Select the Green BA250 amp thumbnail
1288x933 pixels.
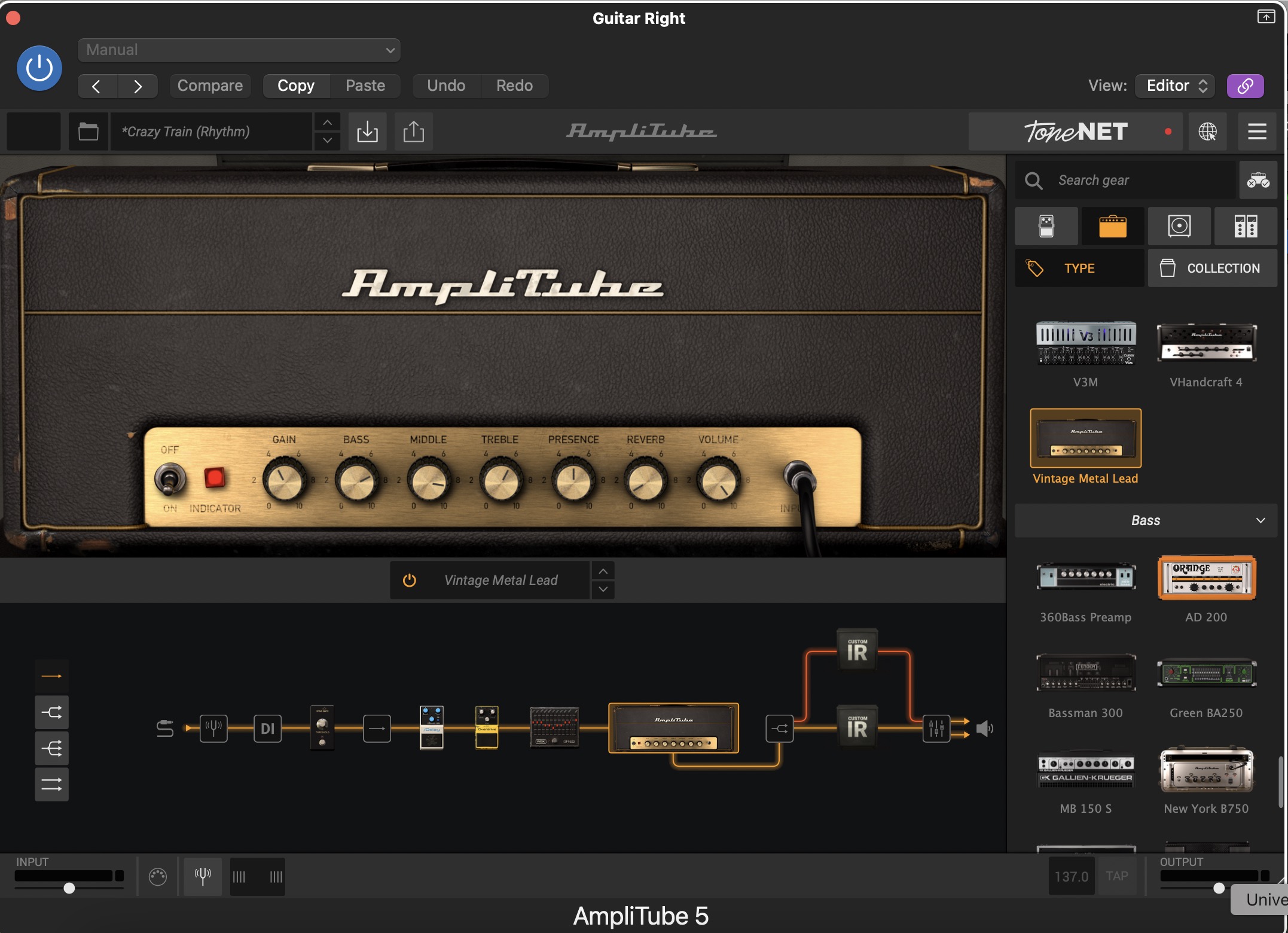1206,673
